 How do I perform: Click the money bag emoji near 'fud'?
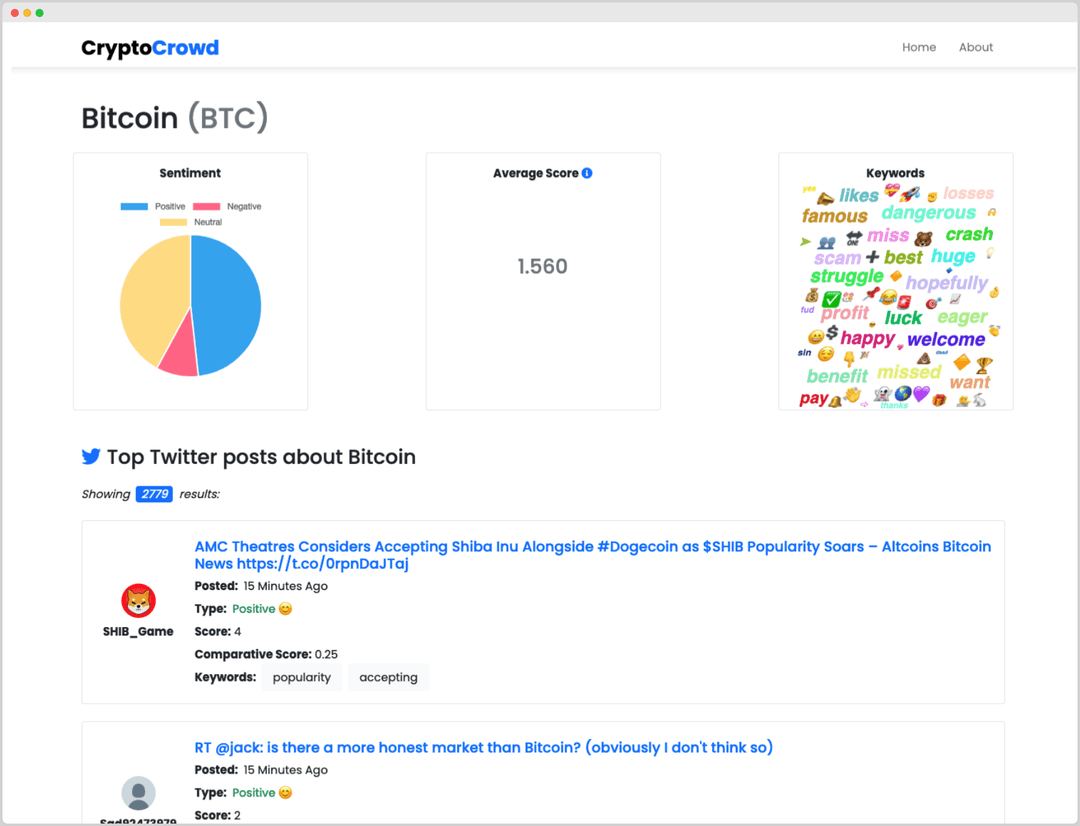(x=812, y=297)
